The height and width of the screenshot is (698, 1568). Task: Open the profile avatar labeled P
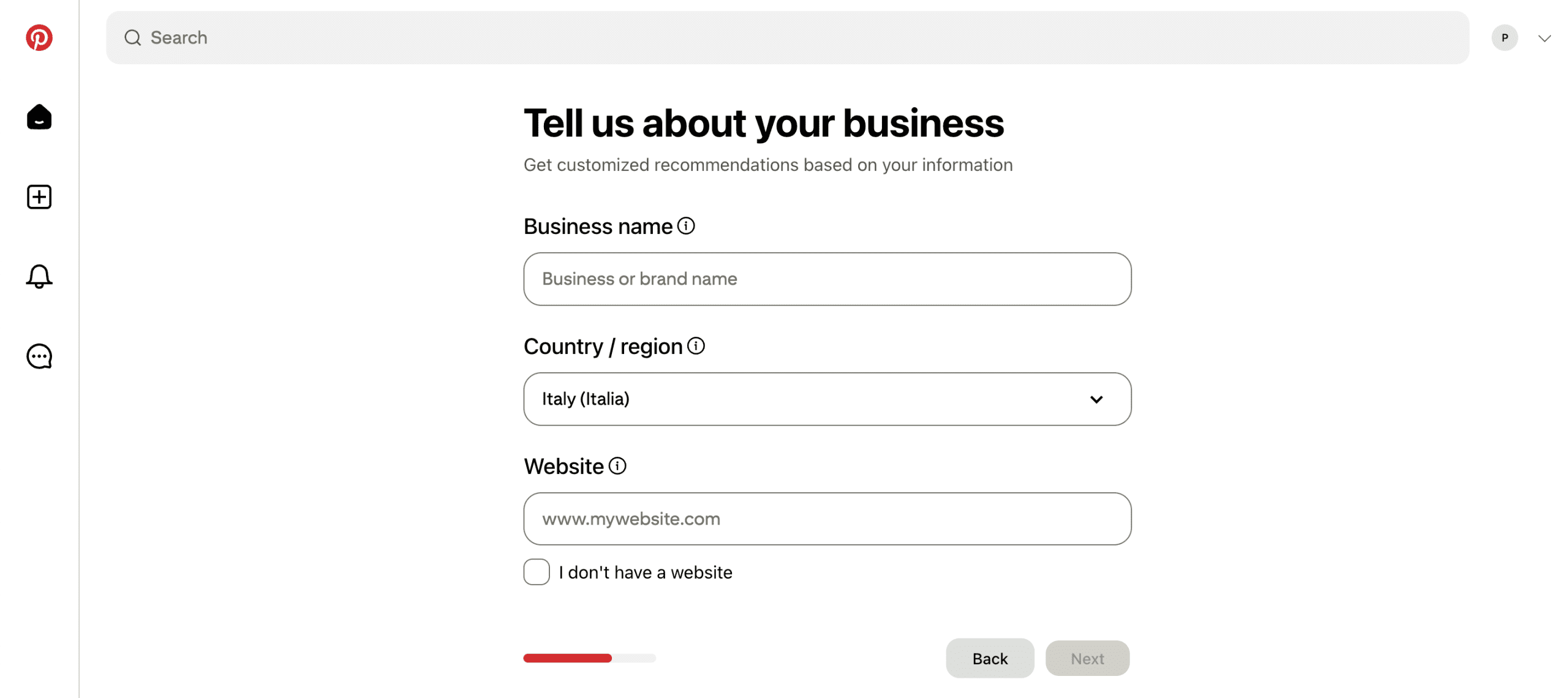pos(1505,38)
